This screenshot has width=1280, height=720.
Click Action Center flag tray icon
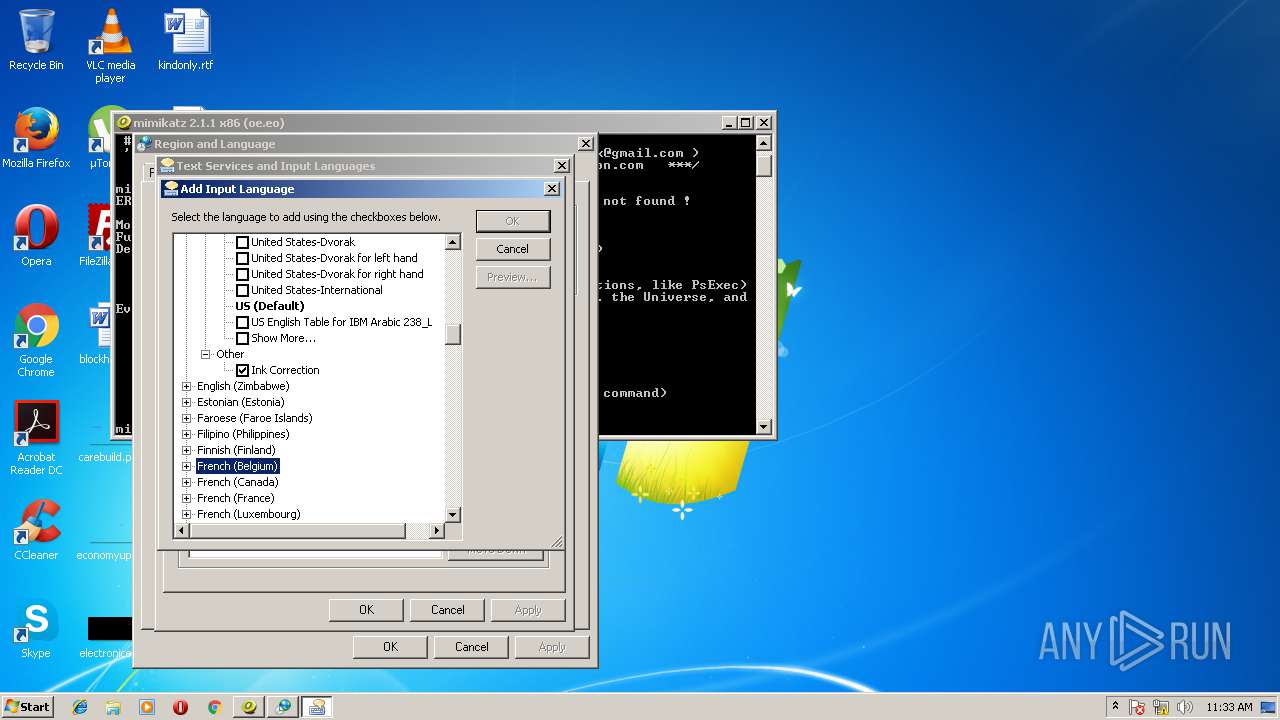[1137, 707]
